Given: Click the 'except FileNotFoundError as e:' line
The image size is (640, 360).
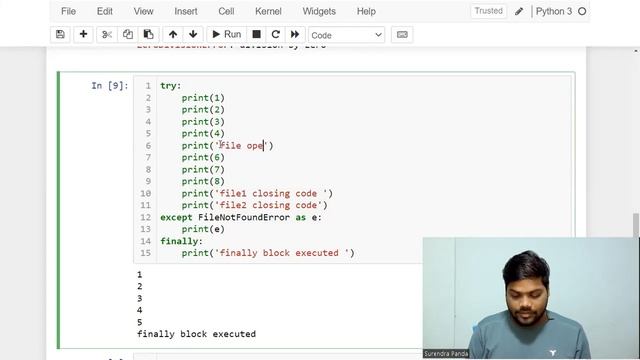Looking at the screenshot, I should (x=241, y=218).
